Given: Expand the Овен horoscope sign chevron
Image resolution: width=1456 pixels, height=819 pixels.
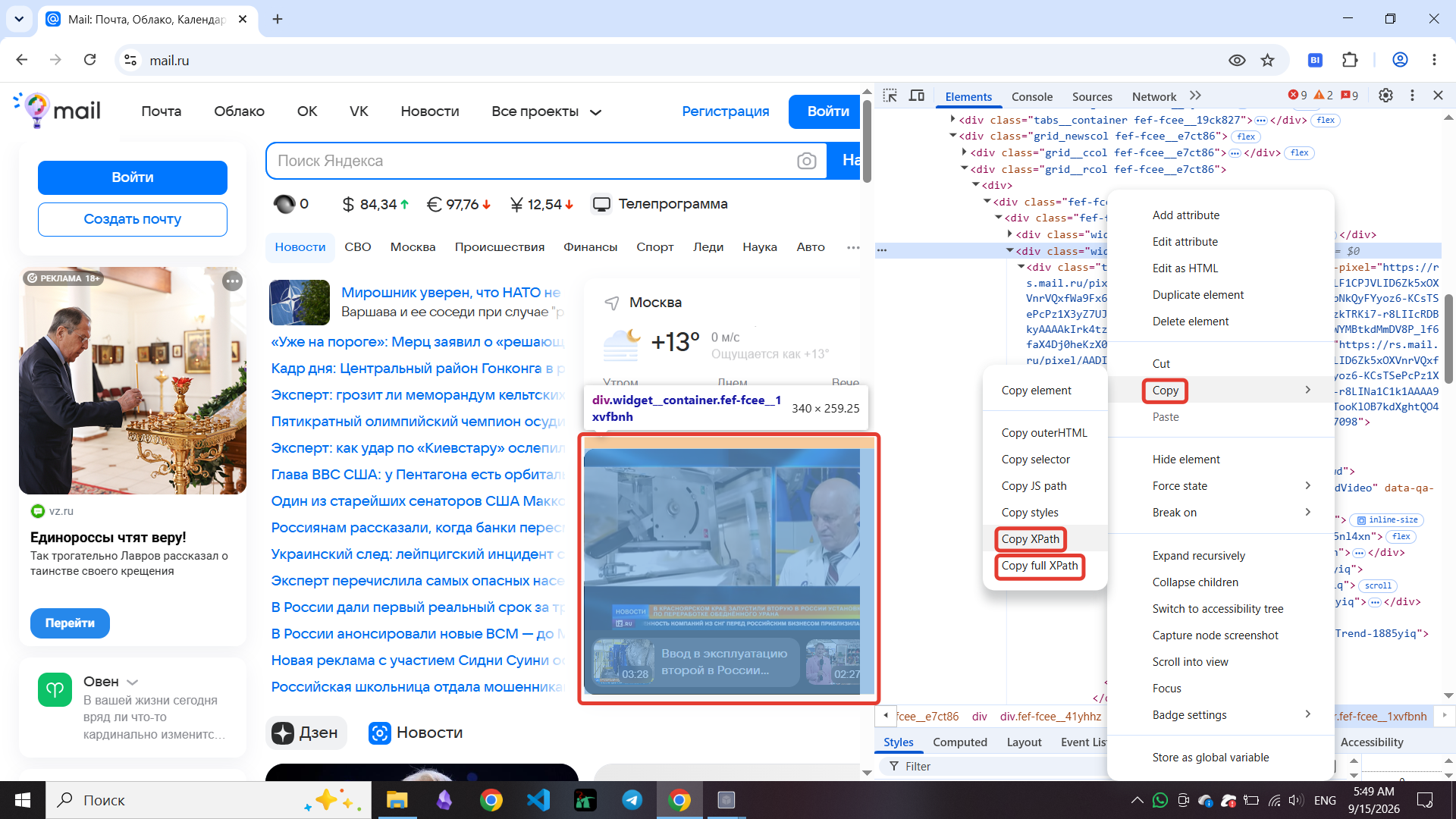Looking at the screenshot, I should (x=133, y=682).
